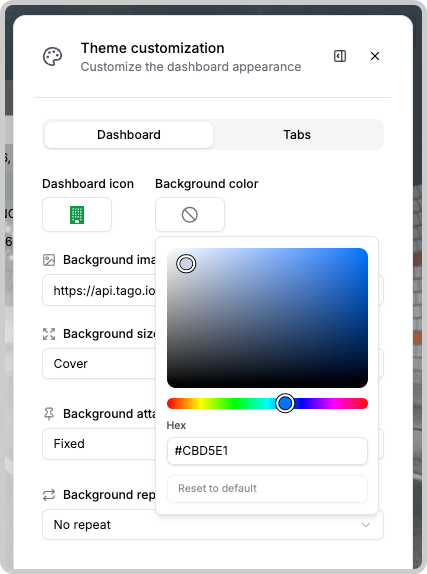Open the Fixed background attachment dropdown
Viewport: 427px width, 574px height.
click(99, 444)
